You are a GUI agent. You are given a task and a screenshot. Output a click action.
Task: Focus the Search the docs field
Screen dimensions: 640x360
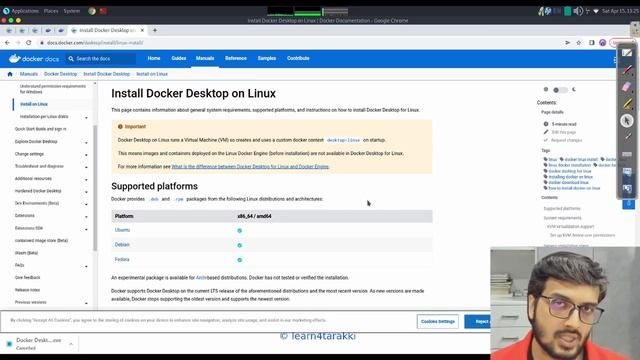click(x=100, y=59)
